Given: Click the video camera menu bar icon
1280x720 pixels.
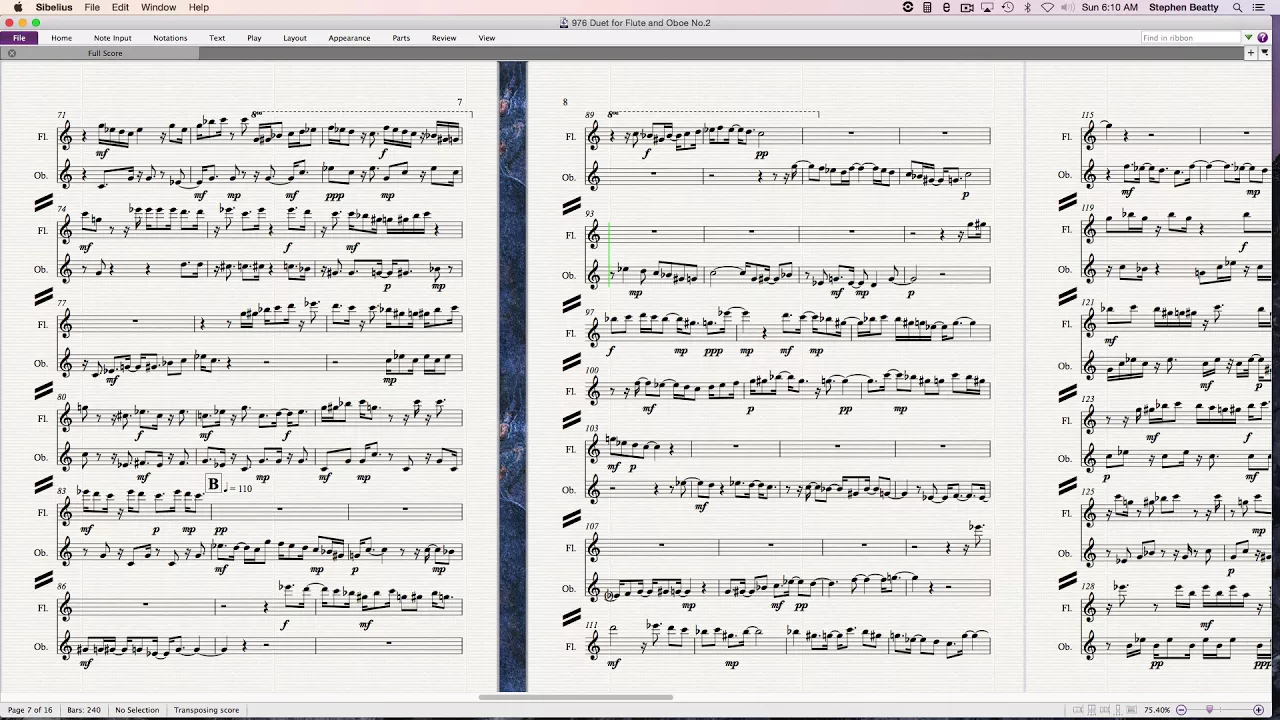Looking at the screenshot, I should (967, 7).
